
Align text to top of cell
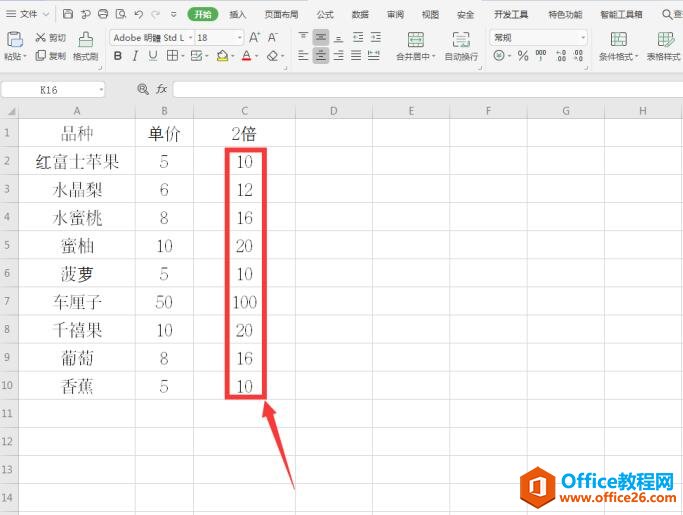[x=303, y=37]
